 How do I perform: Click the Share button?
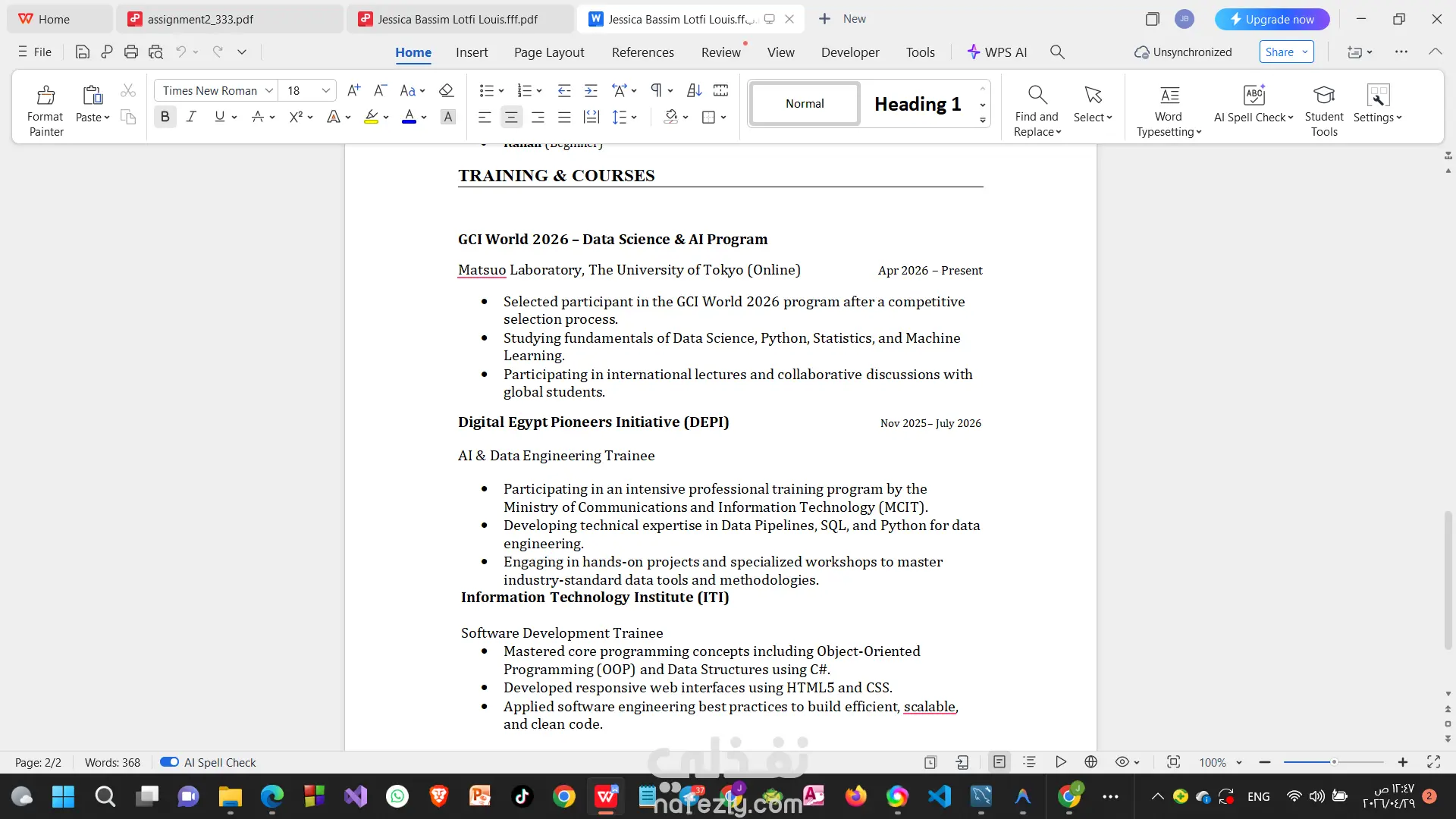pyautogui.click(x=1286, y=52)
